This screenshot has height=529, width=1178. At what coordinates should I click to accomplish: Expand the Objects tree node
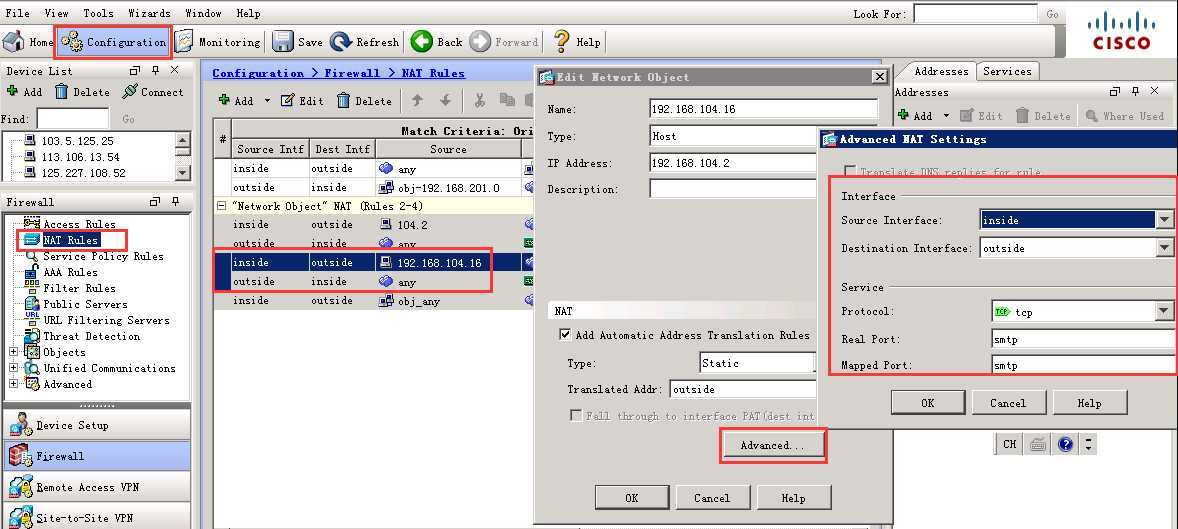pyautogui.click(x=13, y=352)
